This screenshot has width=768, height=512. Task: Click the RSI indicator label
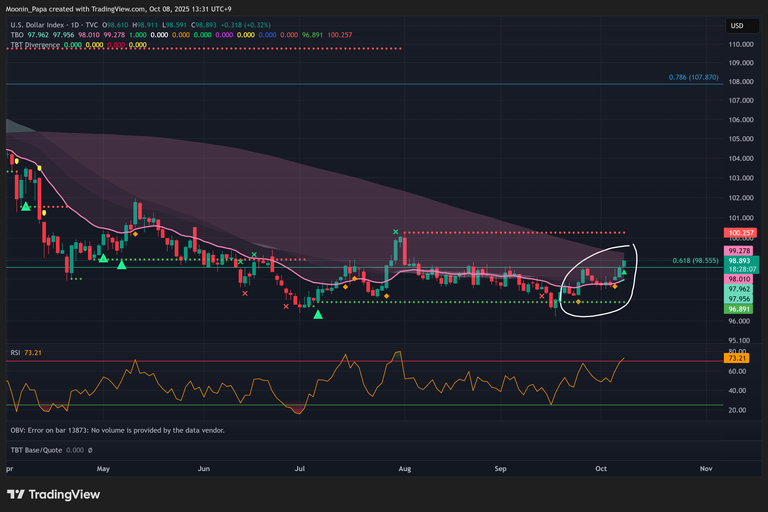pos(16,353)
